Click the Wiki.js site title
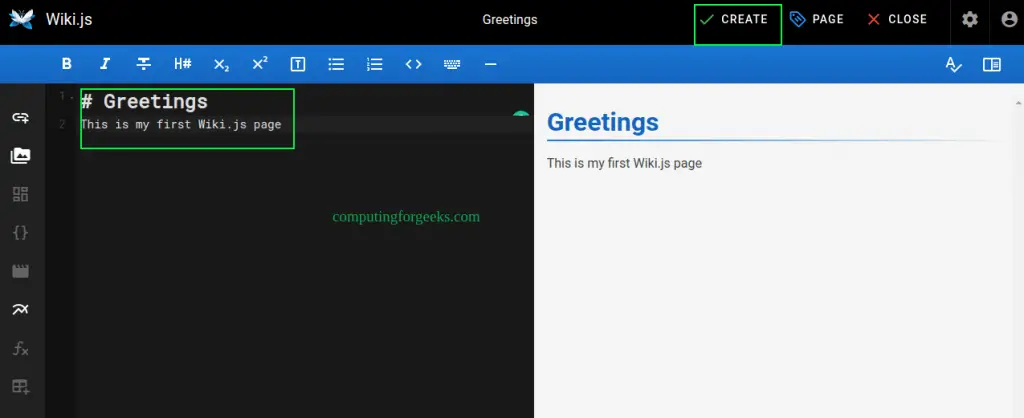 point(69,20)
